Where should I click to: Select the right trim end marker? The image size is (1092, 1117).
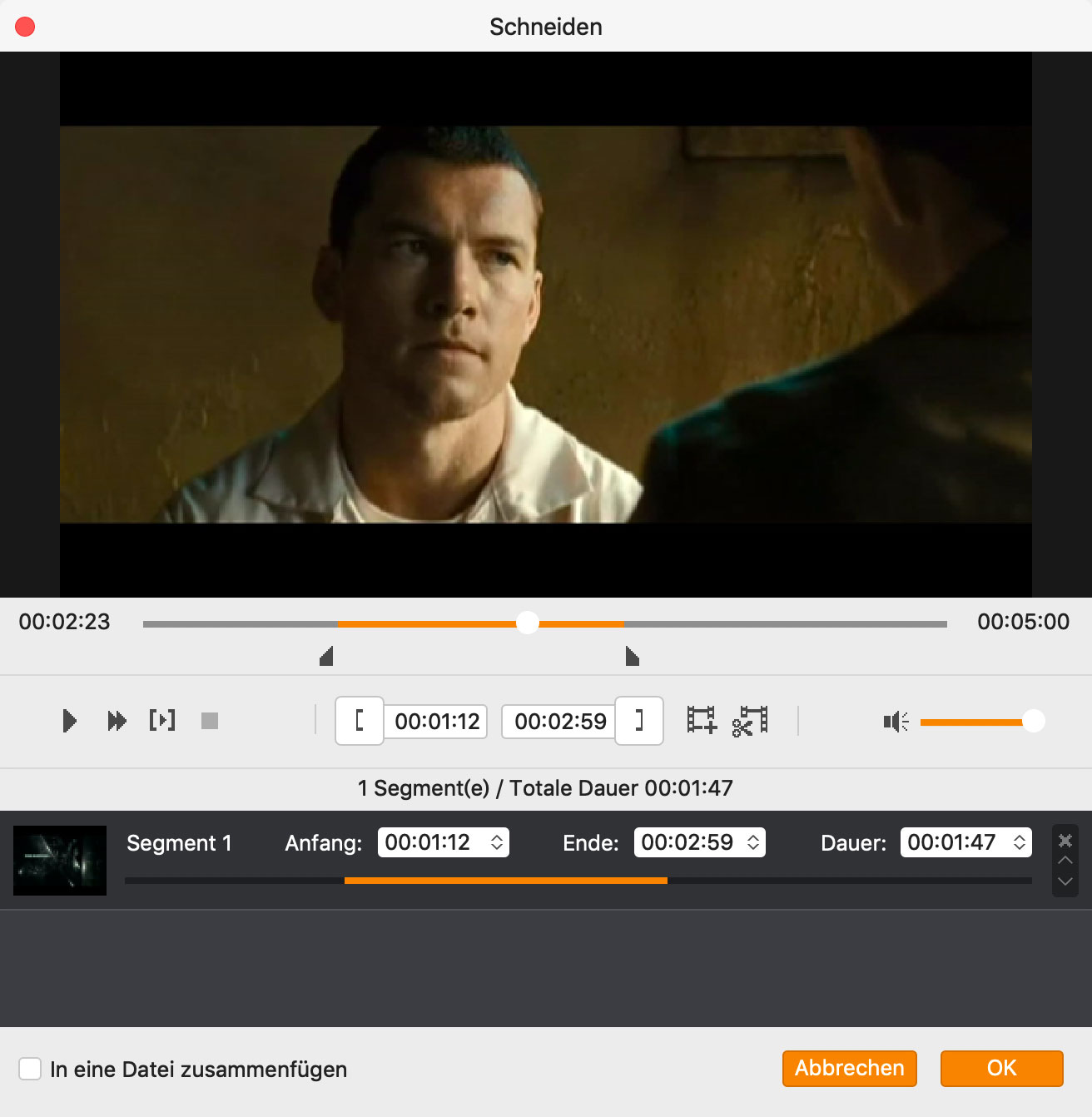coord(633,657)
